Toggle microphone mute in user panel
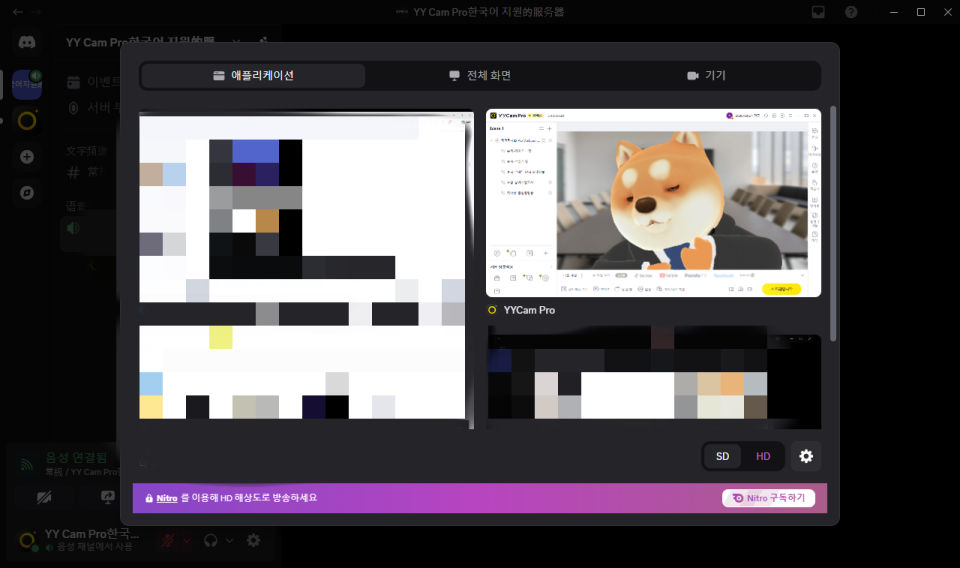Viewport: 960px width, 568px height. 169,540
